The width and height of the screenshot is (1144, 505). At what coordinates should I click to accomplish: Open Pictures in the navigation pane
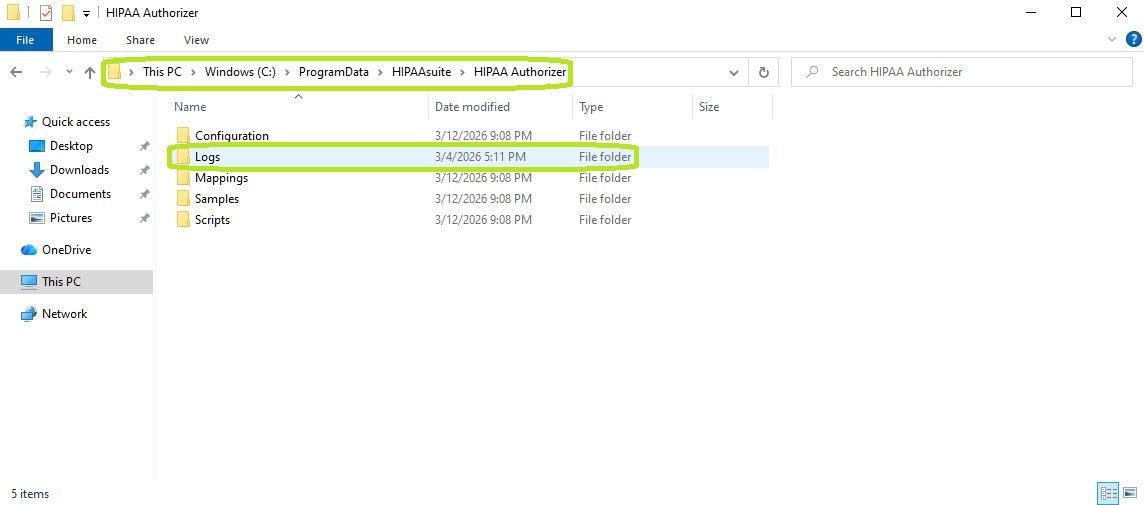pos(71,218)
